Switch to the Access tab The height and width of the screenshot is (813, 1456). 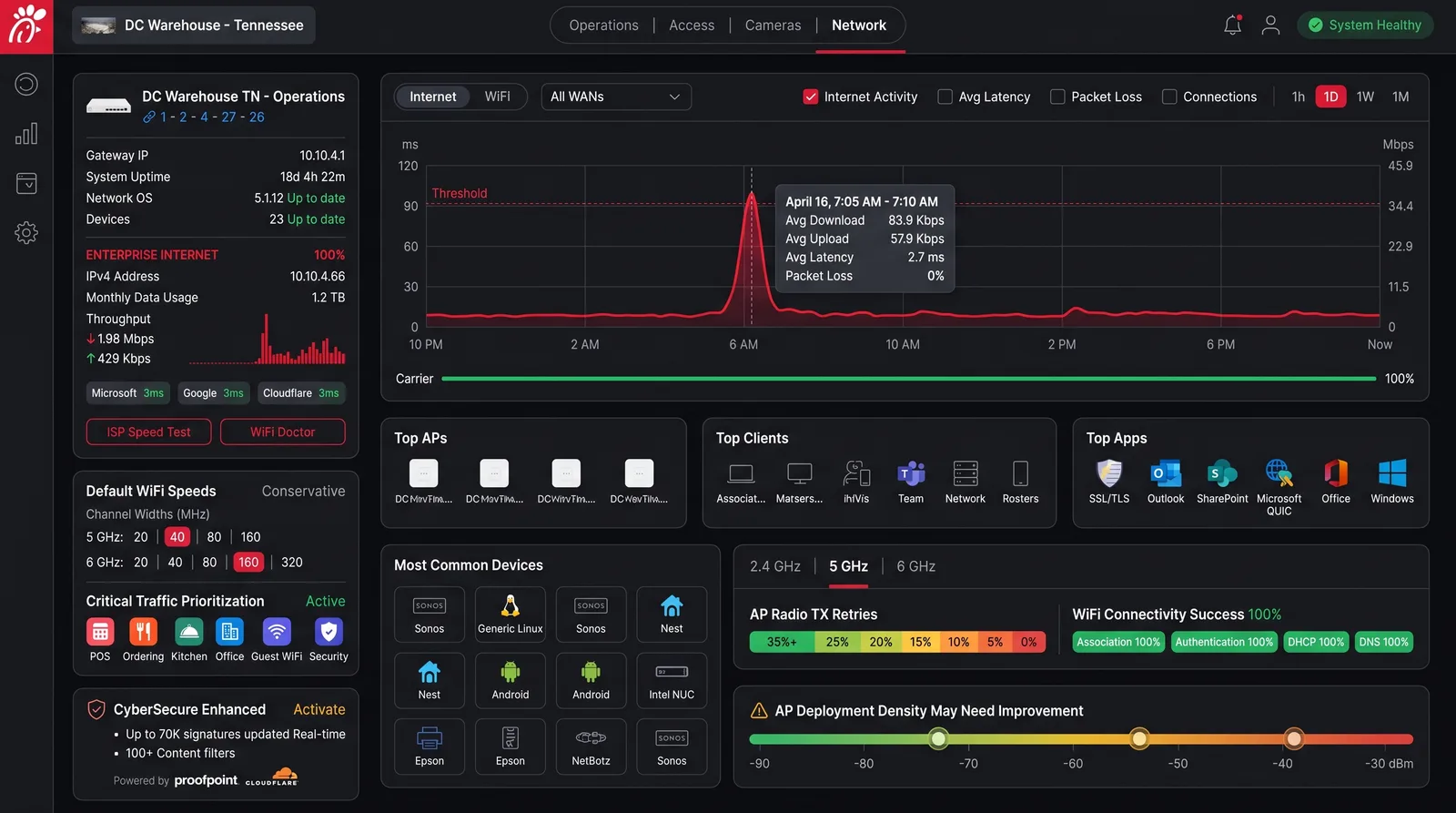pyautogui.click(x=692, y=25)
